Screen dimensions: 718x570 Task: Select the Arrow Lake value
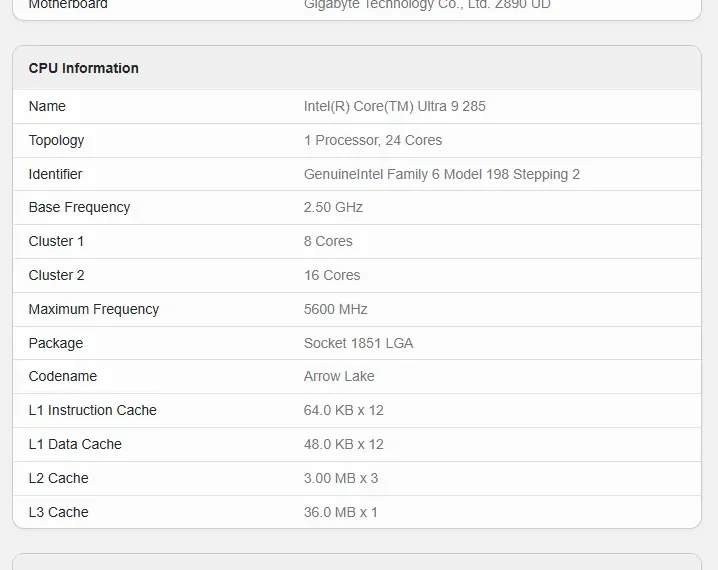(339, 376)
